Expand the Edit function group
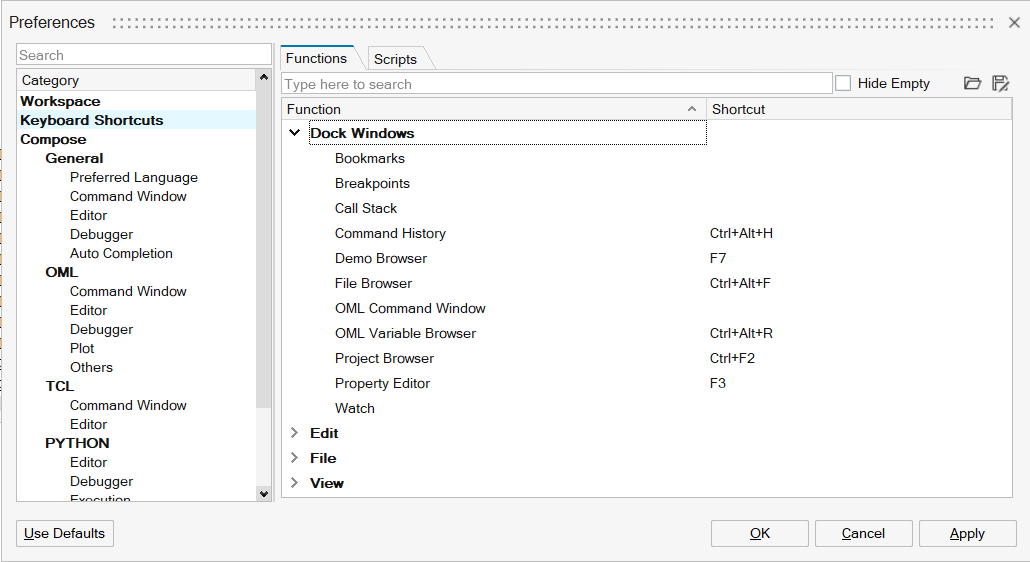This screenshot has height=562, width=1030. tap(295, 433)
